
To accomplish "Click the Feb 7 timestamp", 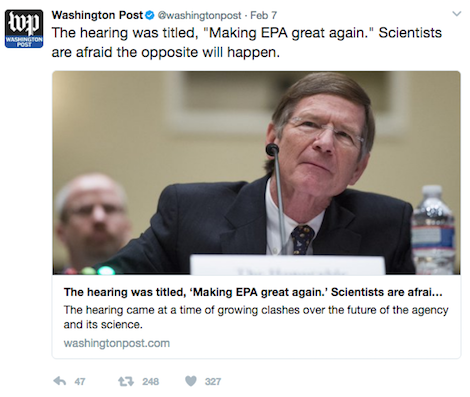I will point(263,15).
